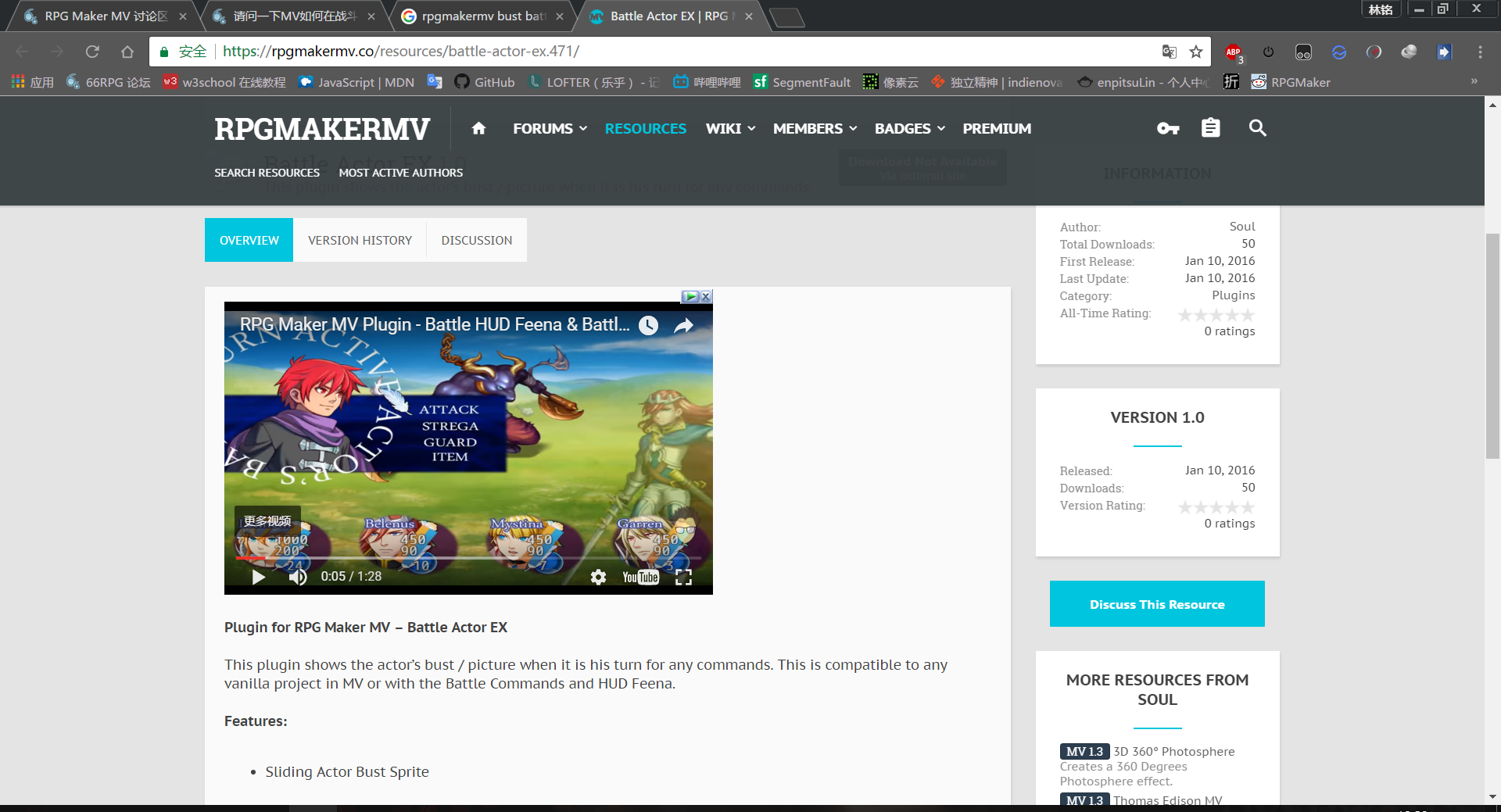
Task: Open the site search magnifier
Action: coord(1257,127)
